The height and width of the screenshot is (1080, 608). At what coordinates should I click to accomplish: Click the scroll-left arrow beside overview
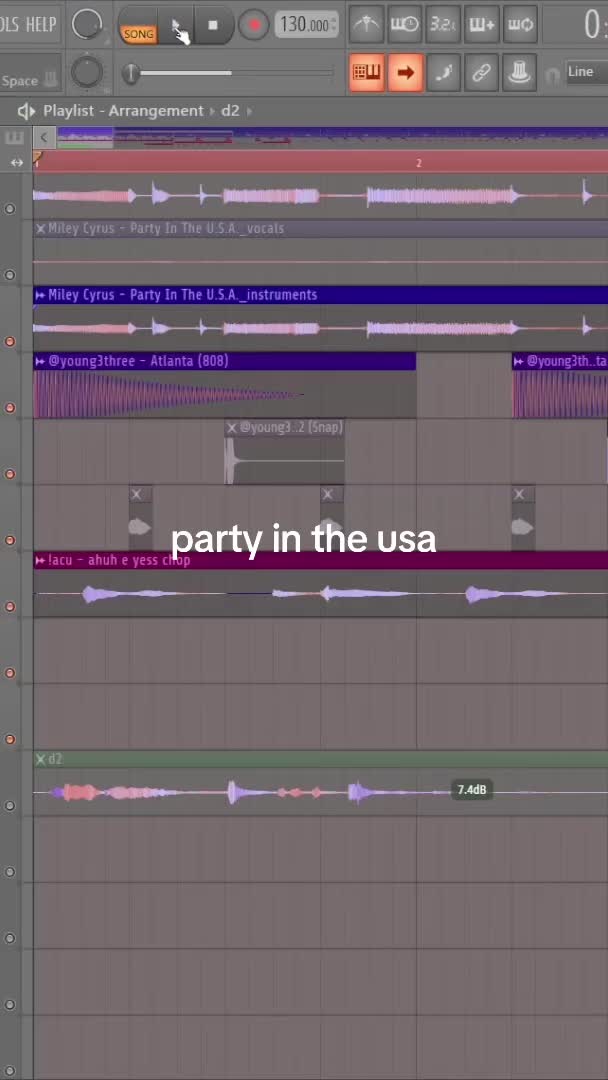(44, 137)
